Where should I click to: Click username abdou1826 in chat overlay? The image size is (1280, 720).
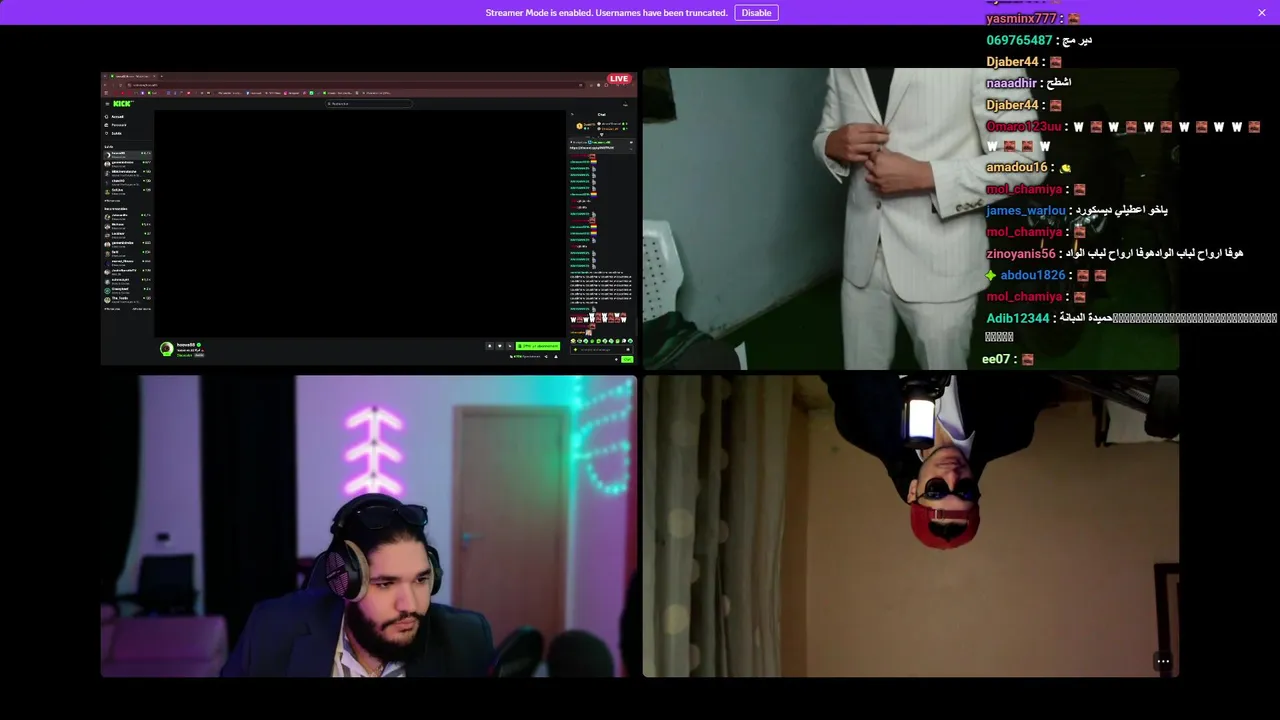(x=1033, y=275)
